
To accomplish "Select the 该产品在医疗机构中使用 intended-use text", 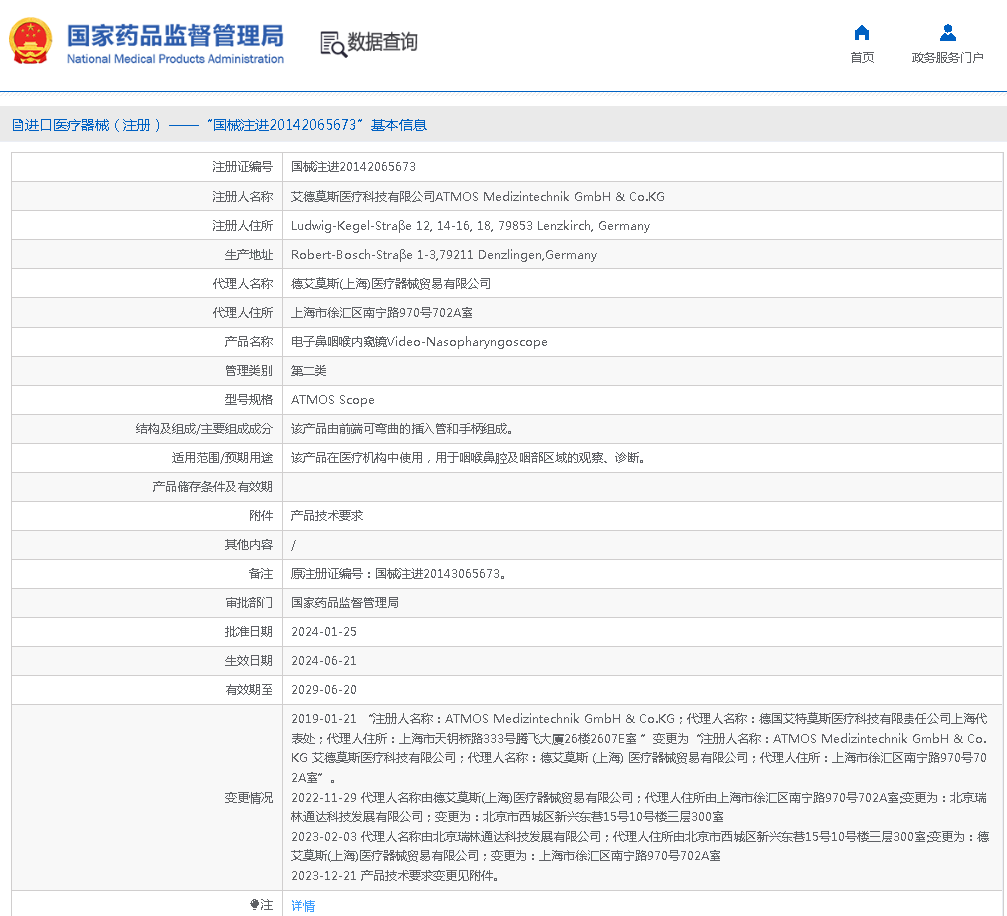I will click(468, 457).
